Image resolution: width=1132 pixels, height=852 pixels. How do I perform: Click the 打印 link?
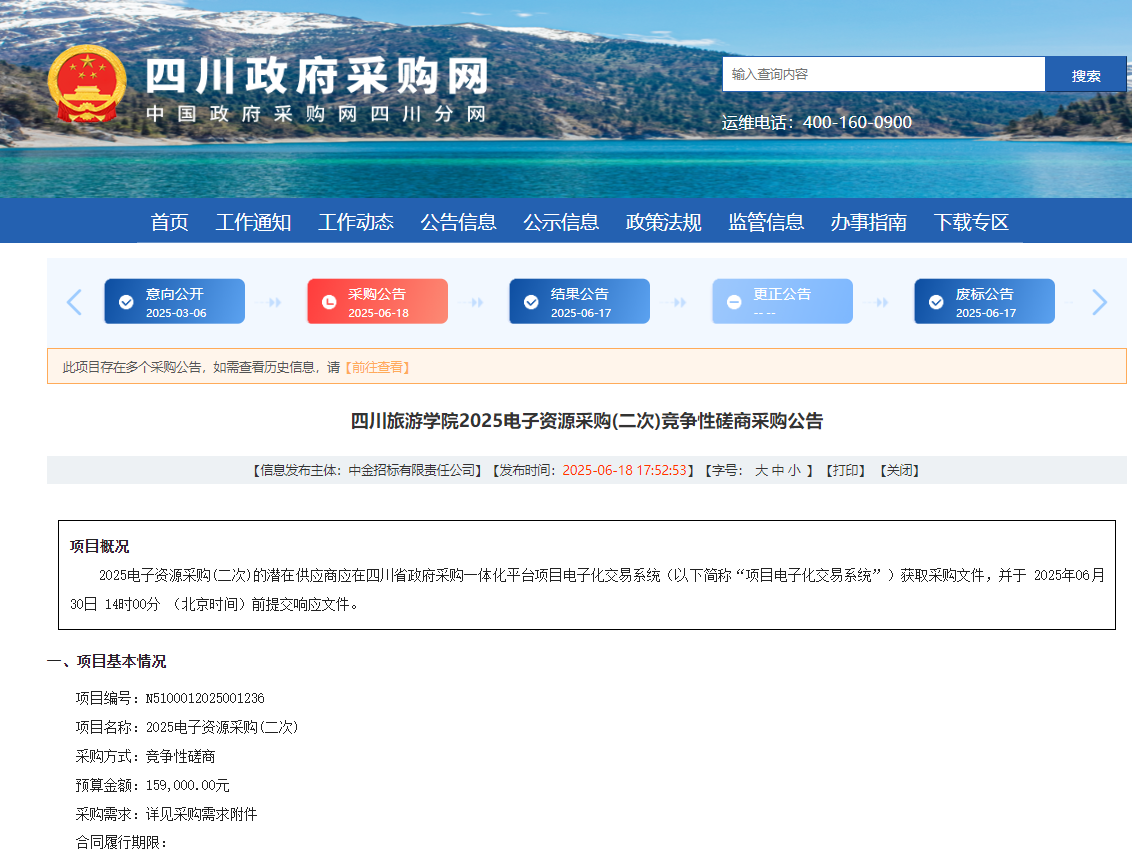click(845, 470)
